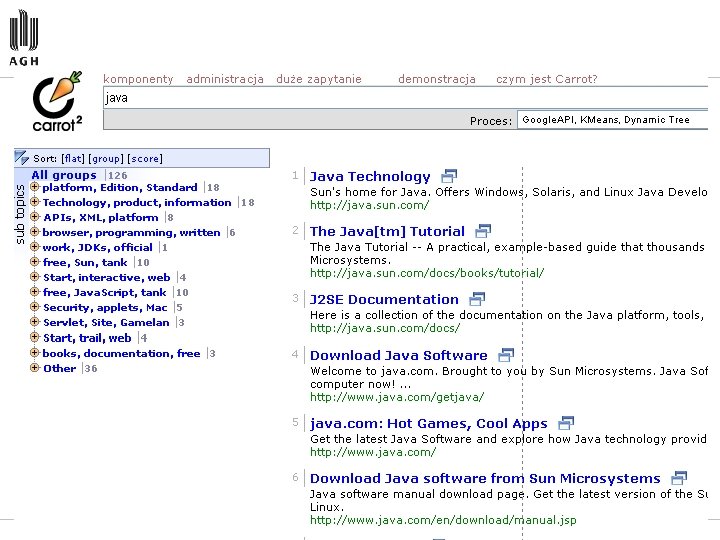
Task: Open the demonstracja menu item
Action: tap(437, 79)
